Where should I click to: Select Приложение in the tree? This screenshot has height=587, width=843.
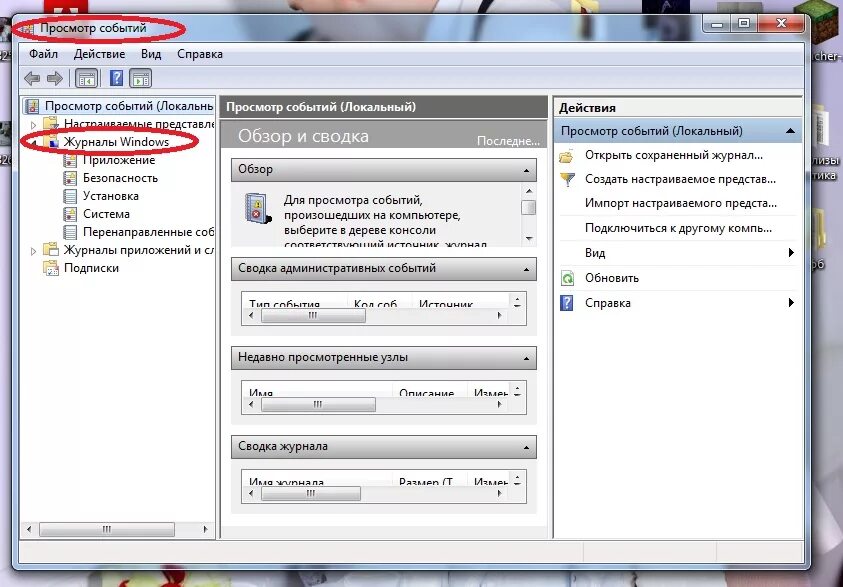point(119,160)
